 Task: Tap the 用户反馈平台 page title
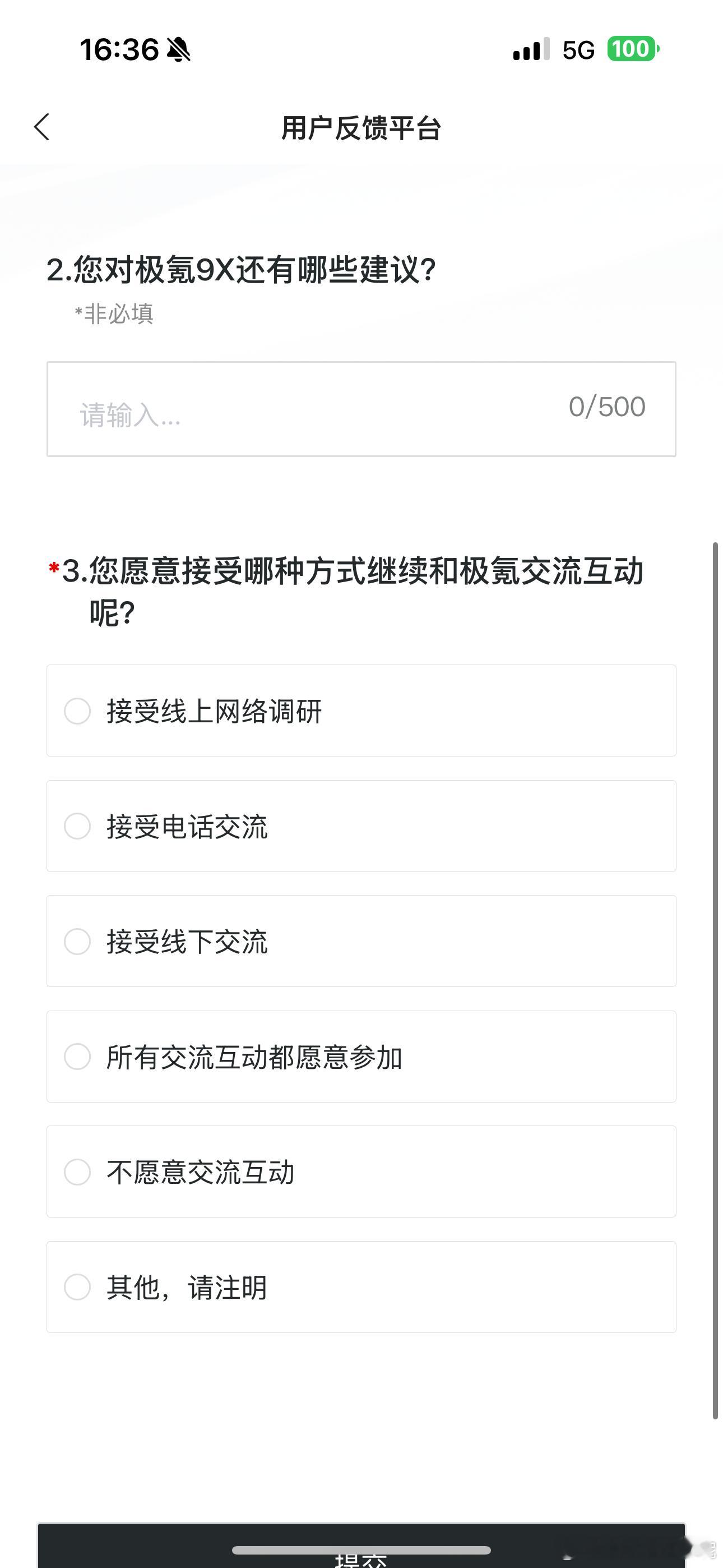pos(361,128)
